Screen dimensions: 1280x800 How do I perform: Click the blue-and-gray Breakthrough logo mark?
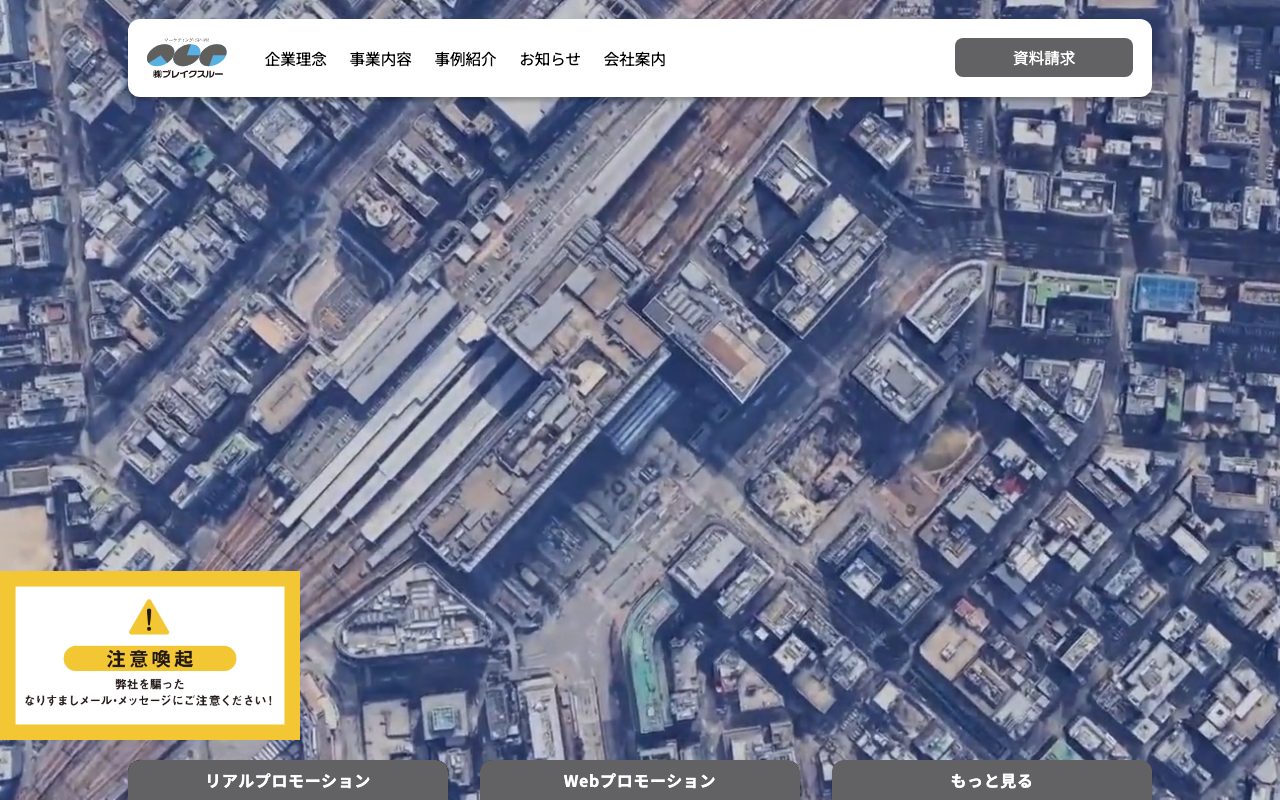187,54
